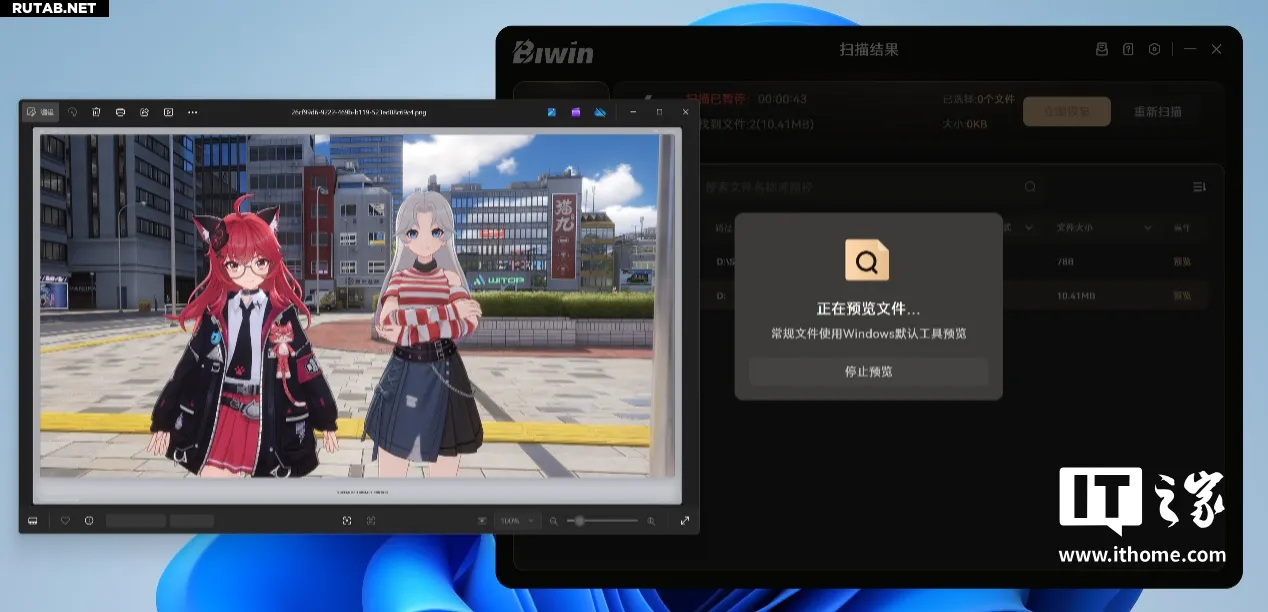Toggle list sort view icon in Biwin

[1199, 187]
